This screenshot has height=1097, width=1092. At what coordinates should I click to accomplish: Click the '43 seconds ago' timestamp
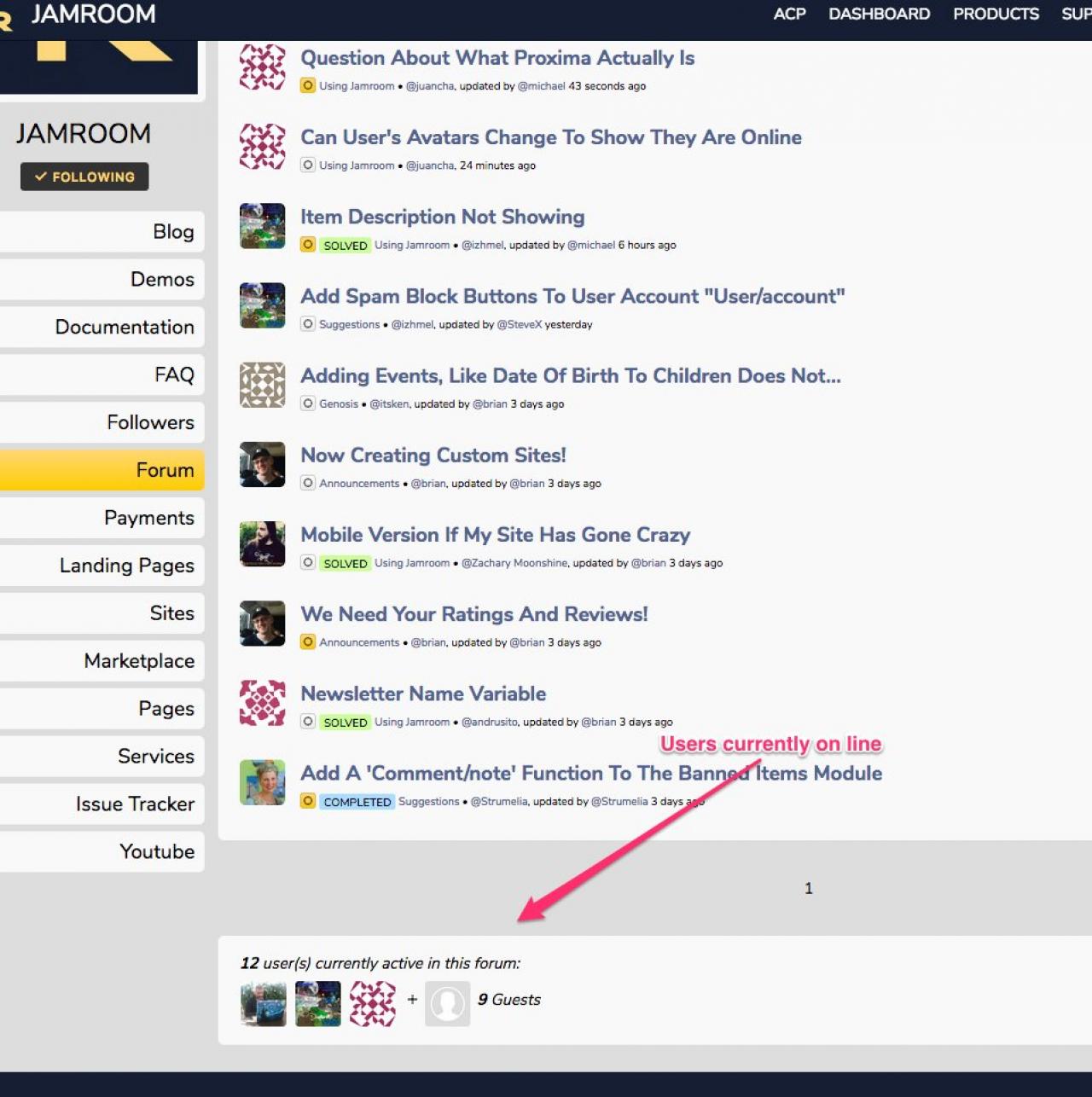click(607, 86)
